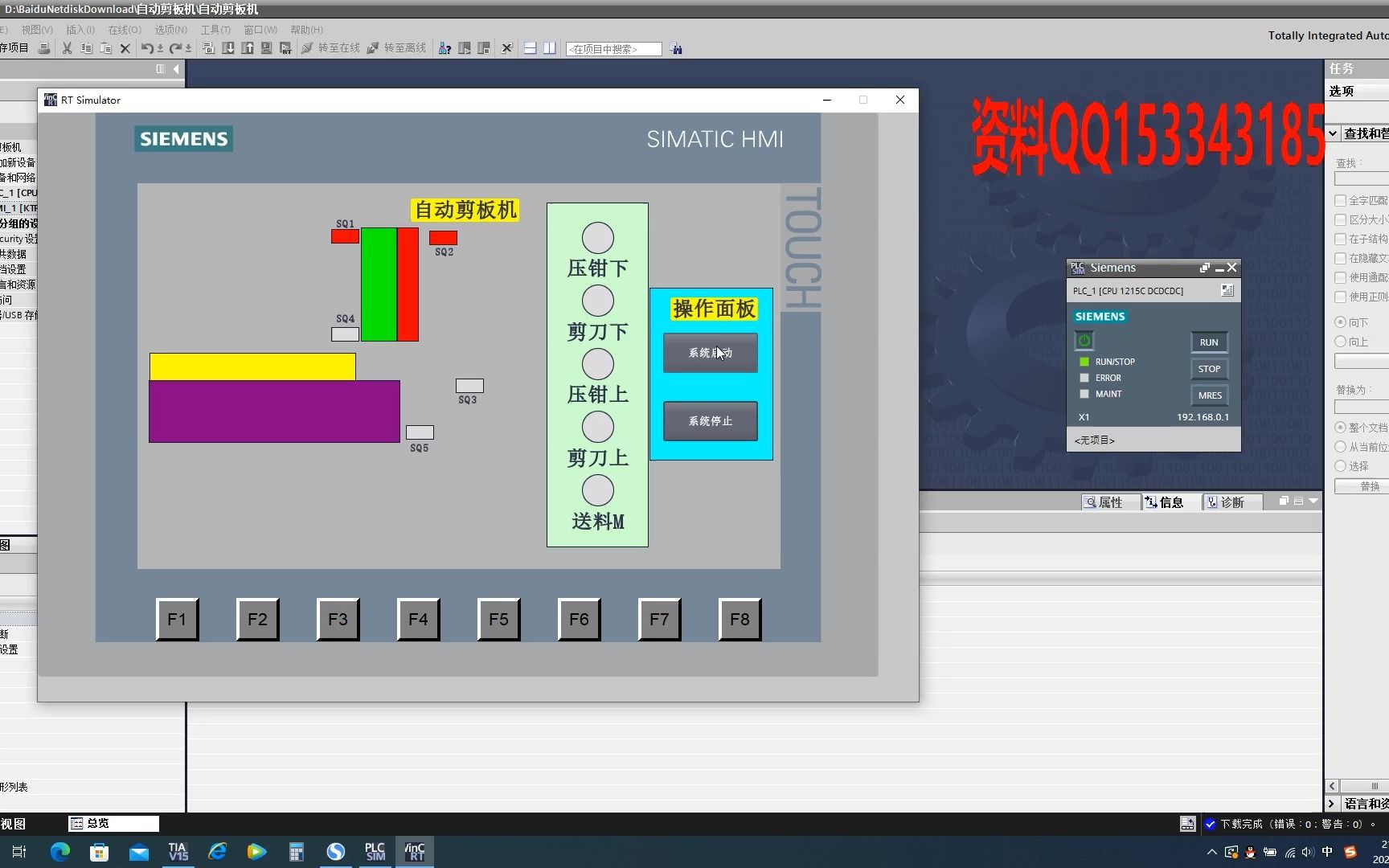Open PLCSIM from the Windows taskbar
This screenshot has width=1389, height=868.
coord(375,851)
